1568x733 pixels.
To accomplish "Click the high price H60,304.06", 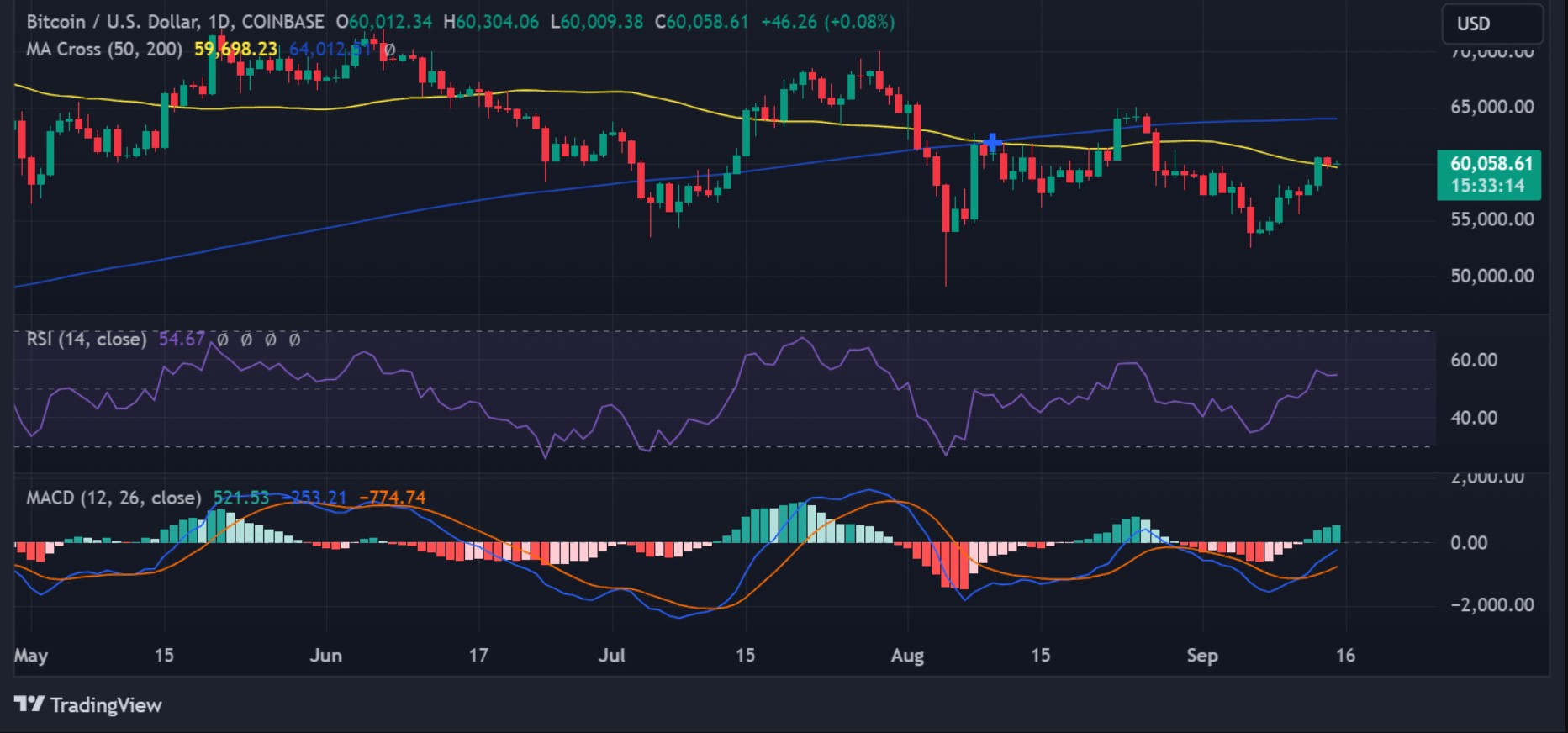I will [491, 22].
